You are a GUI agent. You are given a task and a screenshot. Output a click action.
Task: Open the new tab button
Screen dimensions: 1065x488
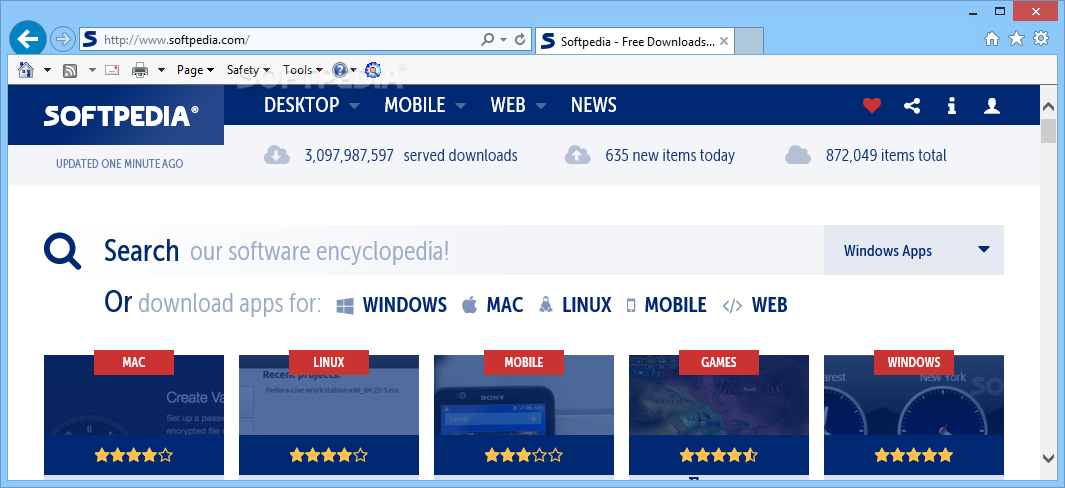[749, 41]
